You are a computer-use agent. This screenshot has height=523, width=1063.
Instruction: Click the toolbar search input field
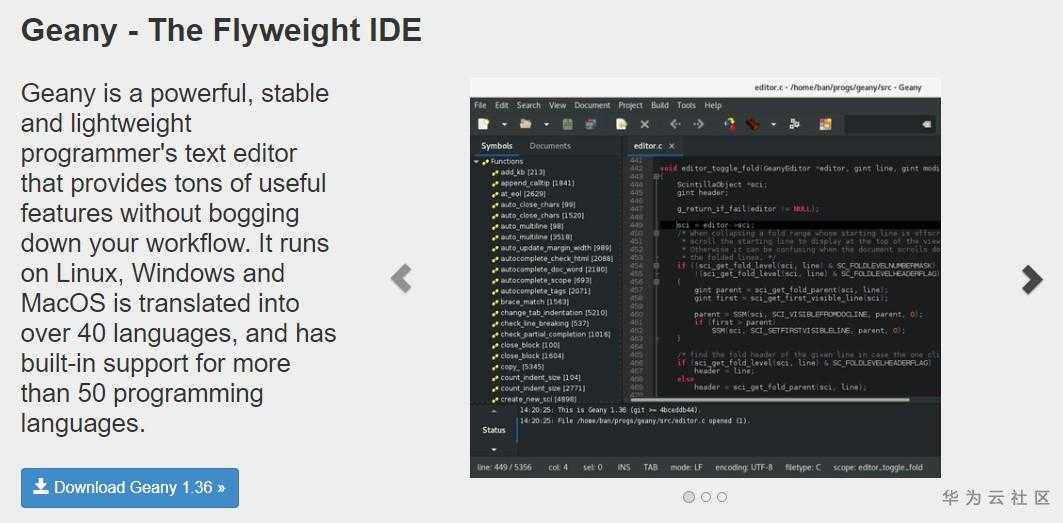(x=889, y=124)
